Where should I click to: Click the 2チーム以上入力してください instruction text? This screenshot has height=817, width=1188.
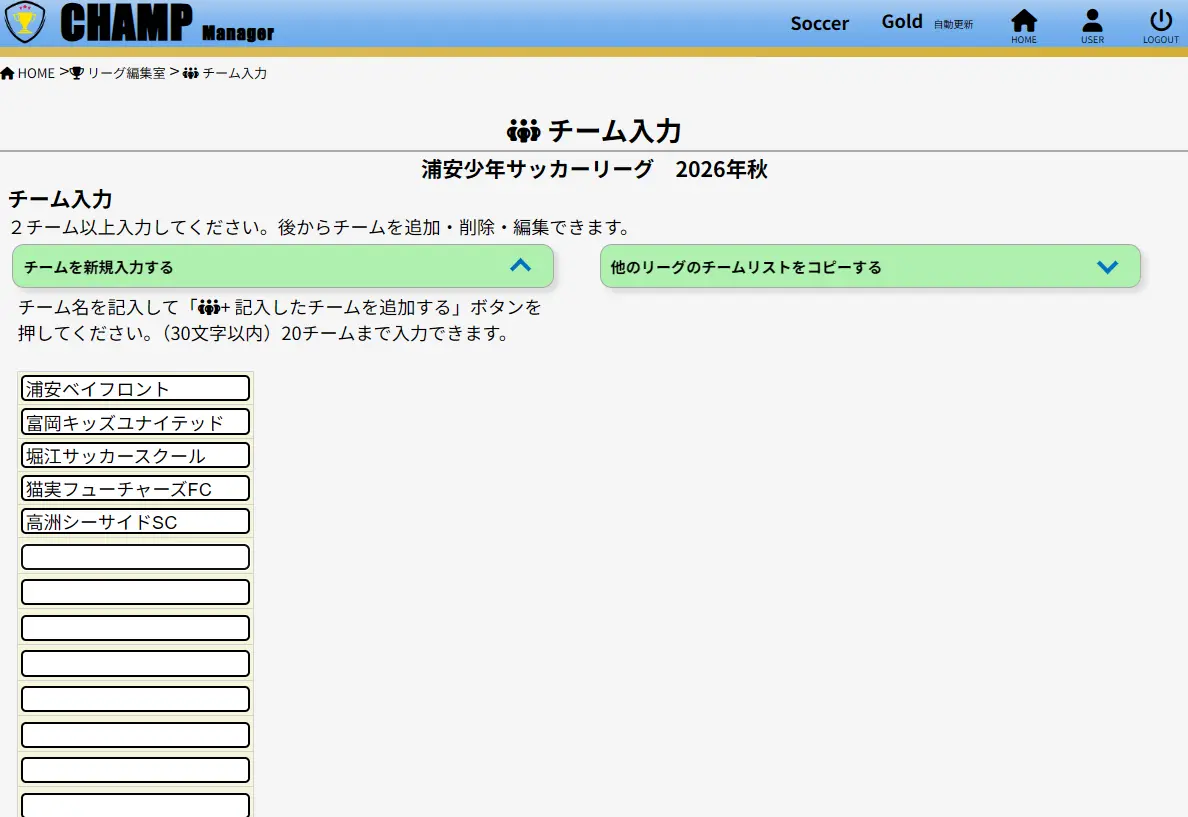coord(320,227)
